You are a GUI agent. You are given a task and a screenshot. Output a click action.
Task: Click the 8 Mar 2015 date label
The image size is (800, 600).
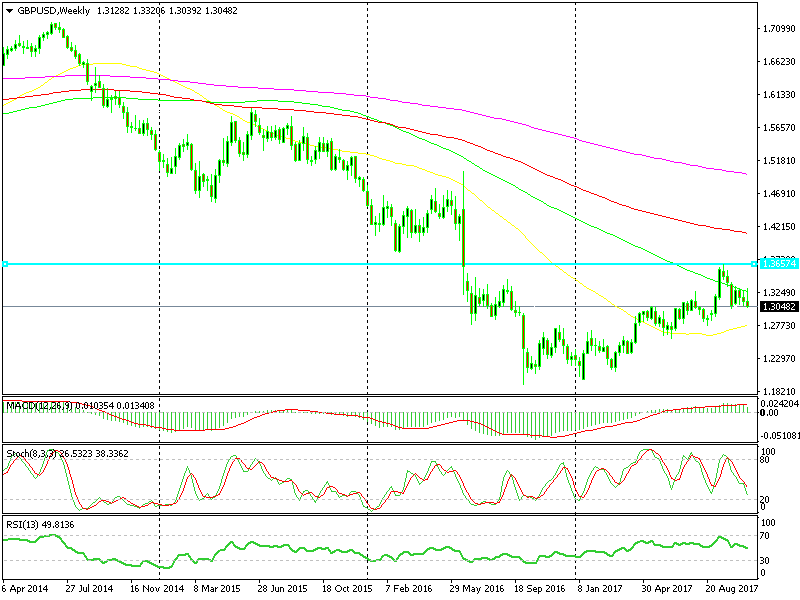click(217, 589)
